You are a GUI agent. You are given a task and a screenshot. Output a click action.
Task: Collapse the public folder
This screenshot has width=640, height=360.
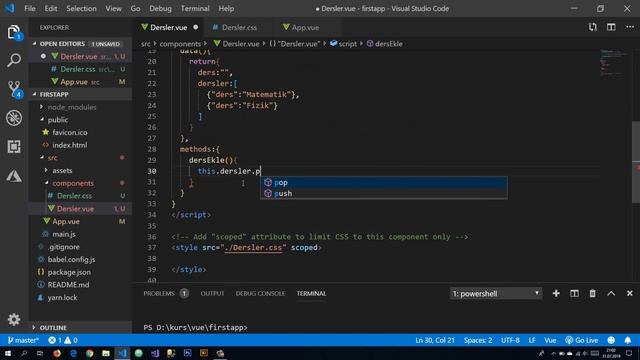click(58, 120)
